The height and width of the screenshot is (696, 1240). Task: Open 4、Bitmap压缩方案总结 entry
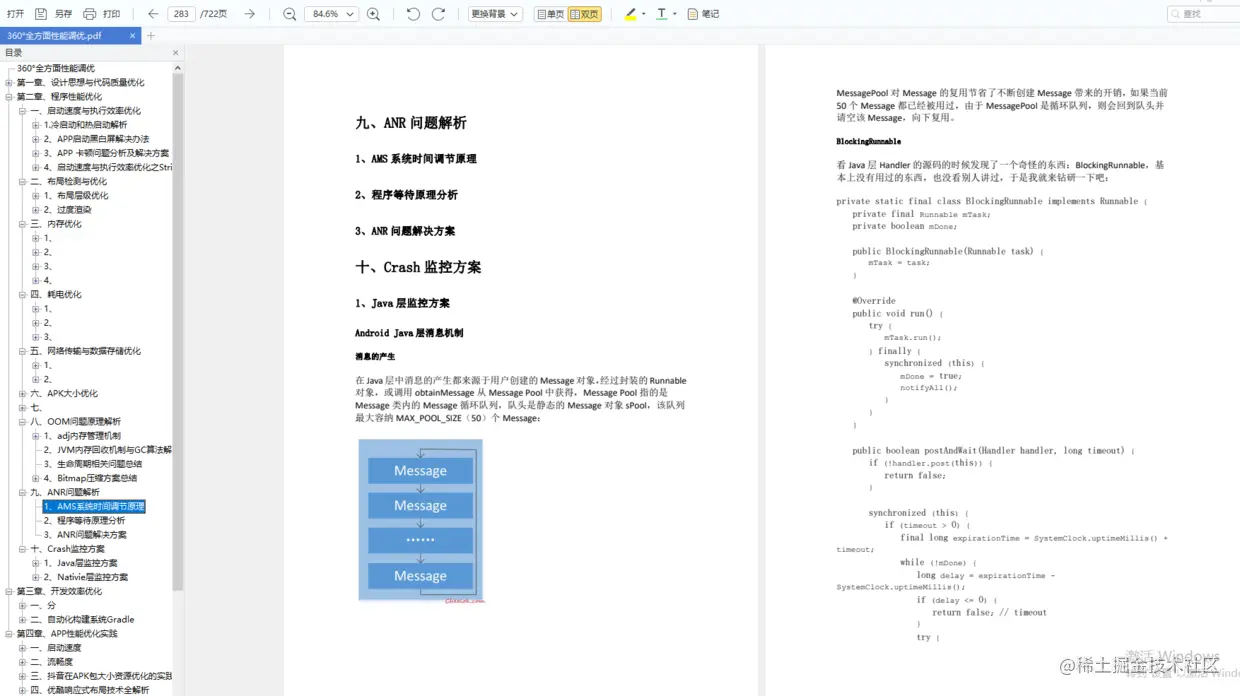tap(90, 478)
